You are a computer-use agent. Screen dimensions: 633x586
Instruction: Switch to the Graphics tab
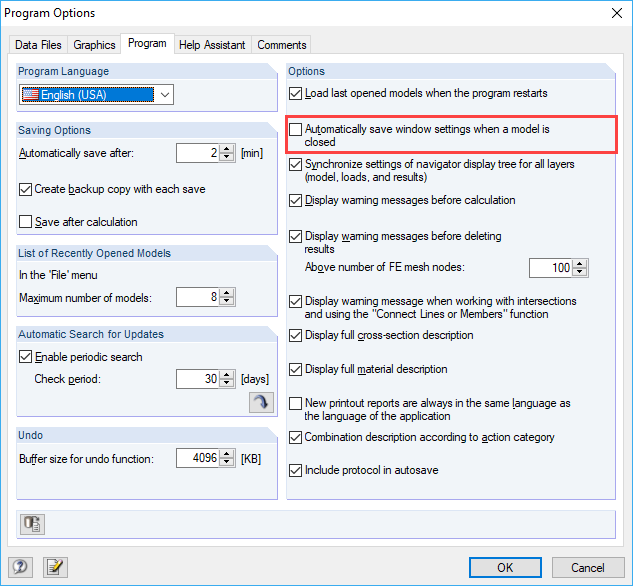[x=94, y=45]
